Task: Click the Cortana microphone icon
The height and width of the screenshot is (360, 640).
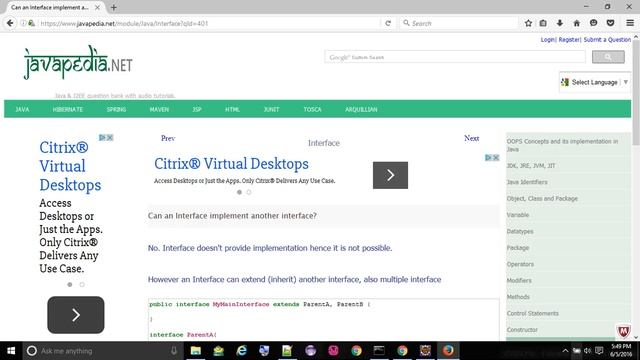Action: 174,351
